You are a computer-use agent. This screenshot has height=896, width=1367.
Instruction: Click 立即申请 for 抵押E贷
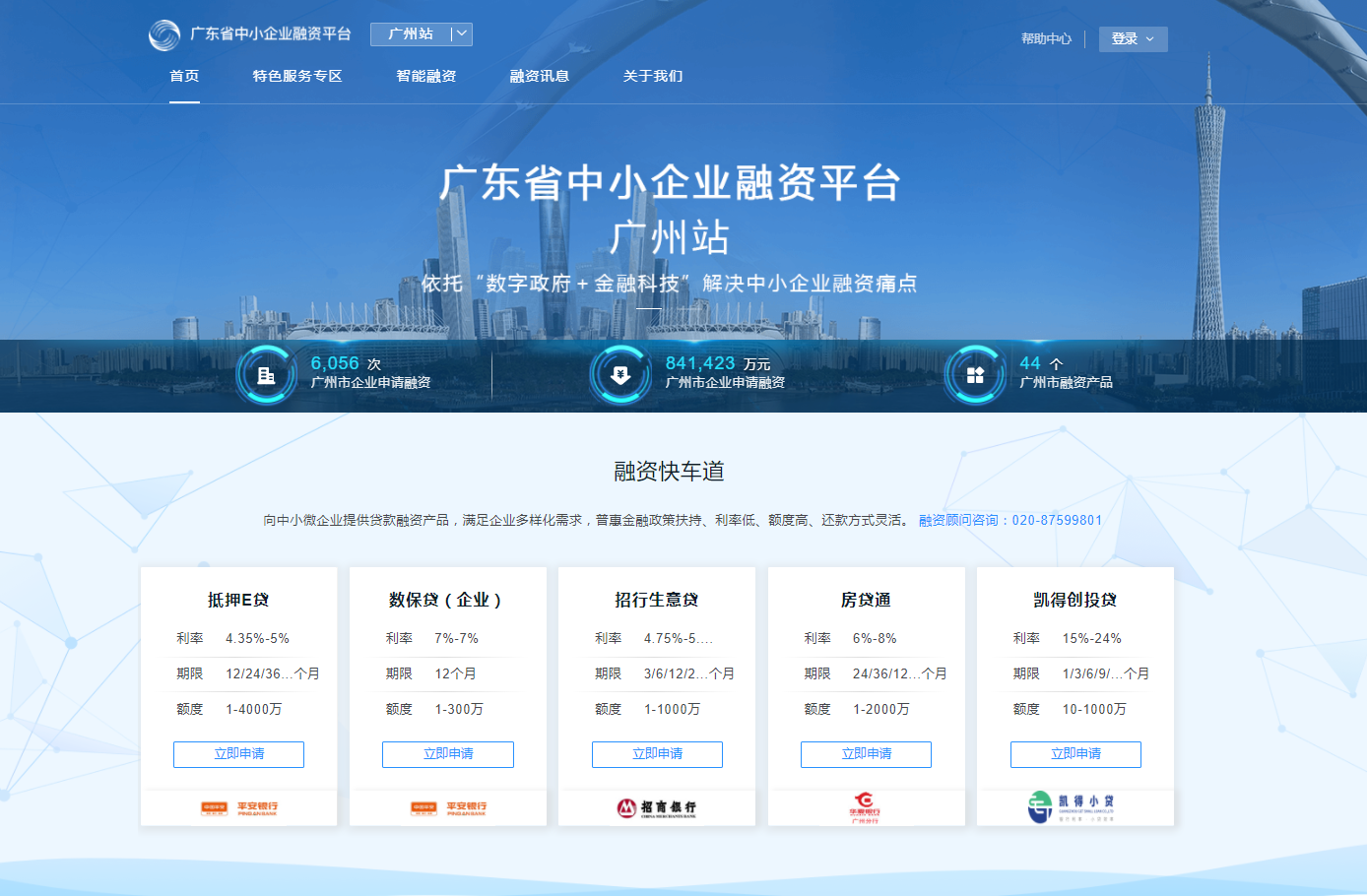point(239,754)
